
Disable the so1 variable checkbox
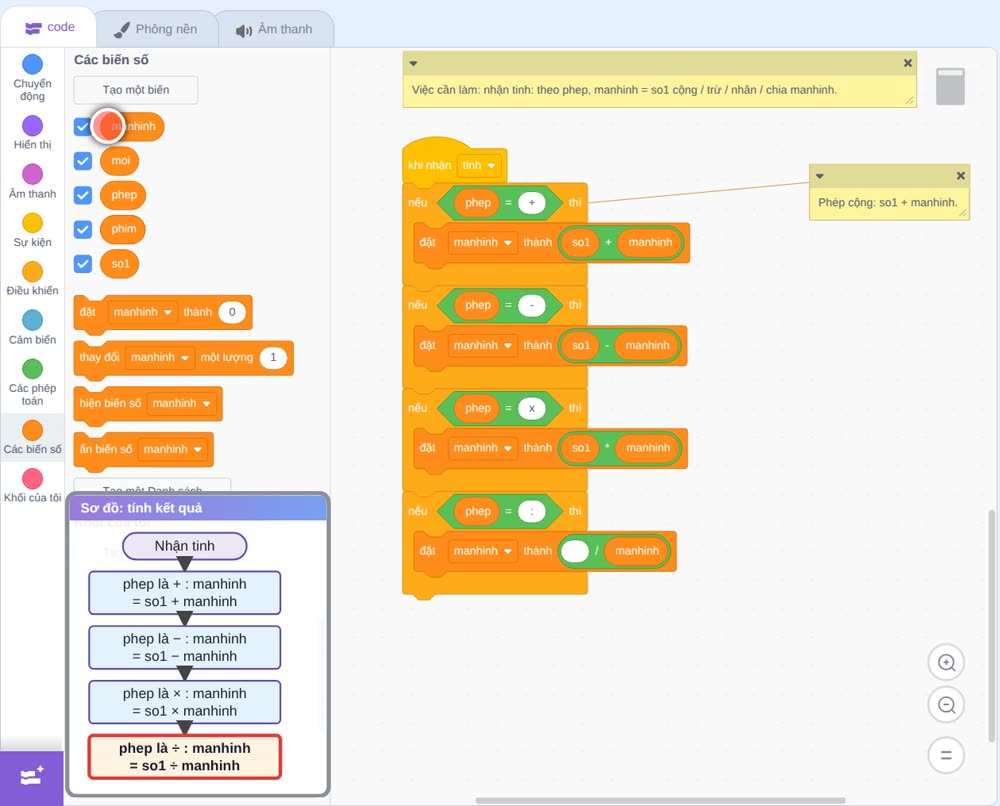83,263
